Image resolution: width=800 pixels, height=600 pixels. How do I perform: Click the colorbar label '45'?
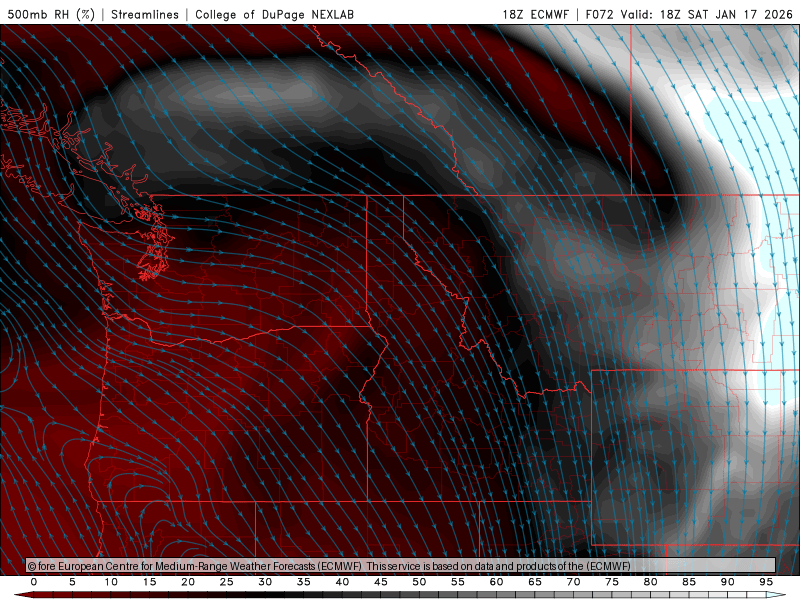[x=381, y=582]
